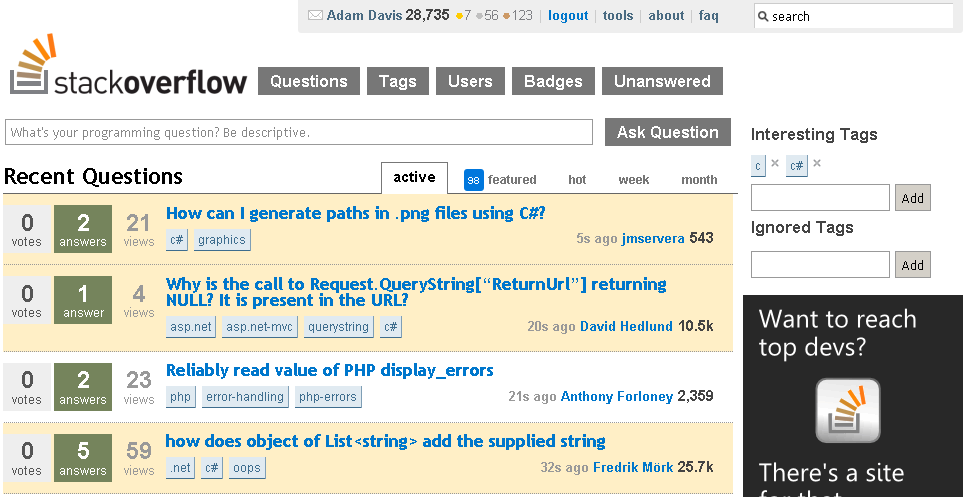Click the graphics tag
The height and width of the screenshot is (497, 966).
[222, 240]
